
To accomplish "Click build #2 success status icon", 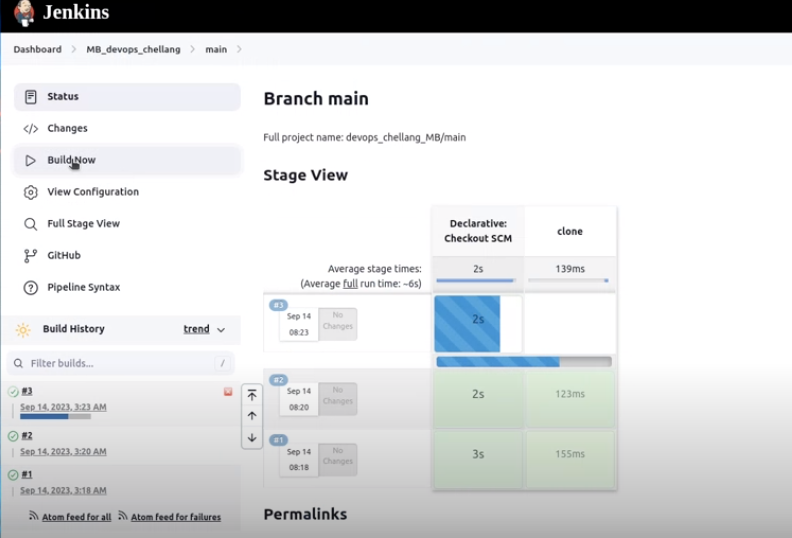I will tap(13, 436).
